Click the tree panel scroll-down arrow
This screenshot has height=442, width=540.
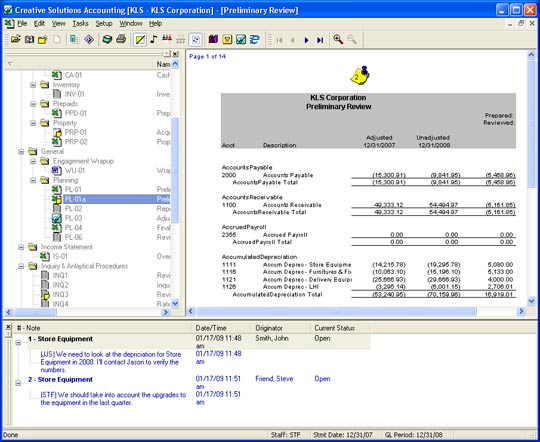pyautogui.click(x=175, y=304)
